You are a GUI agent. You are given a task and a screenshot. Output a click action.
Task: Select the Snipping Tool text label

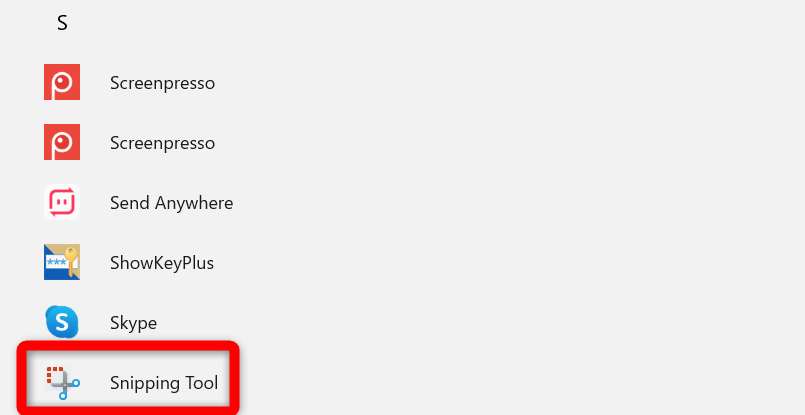tap(164, 383)
